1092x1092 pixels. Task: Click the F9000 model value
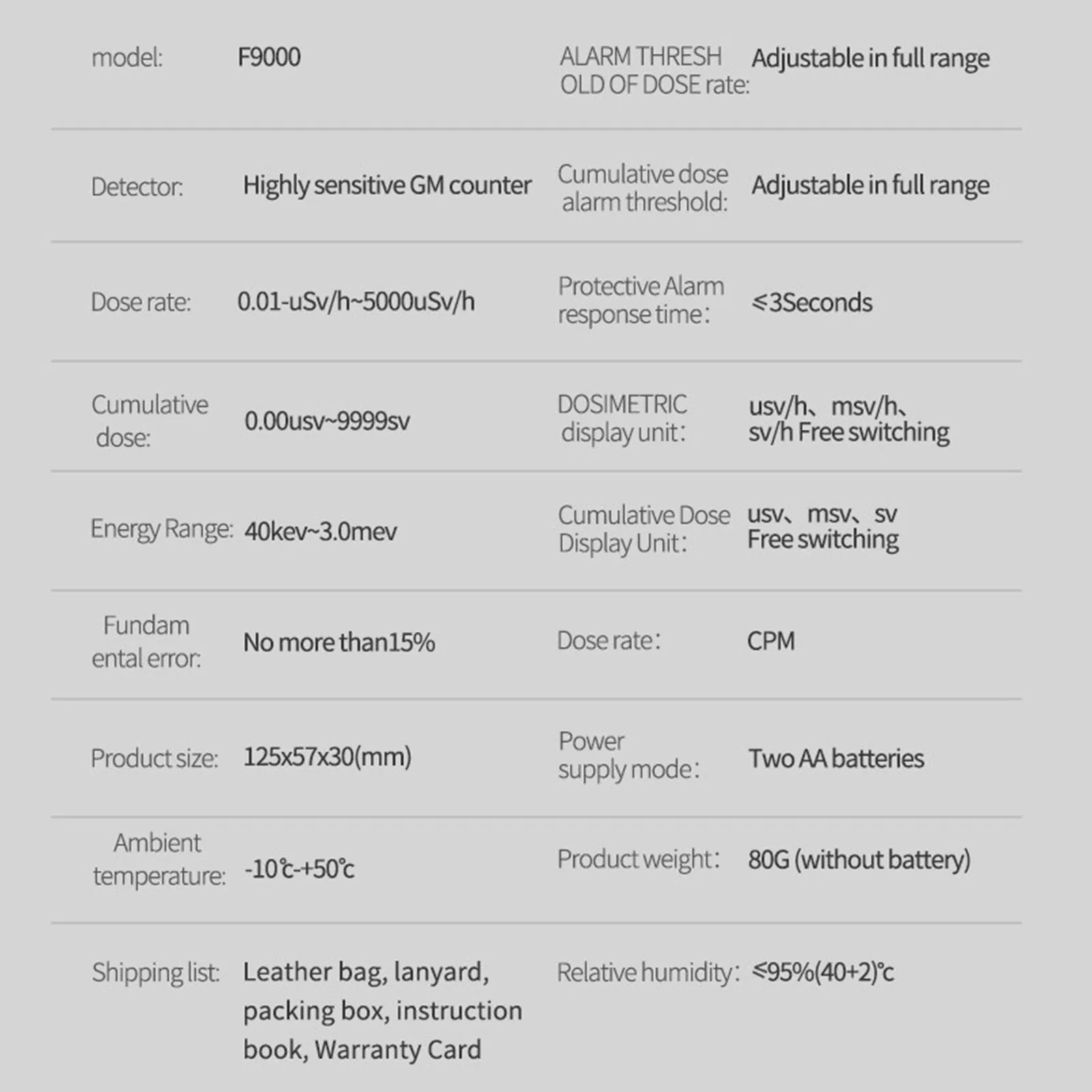click(269, 57)
